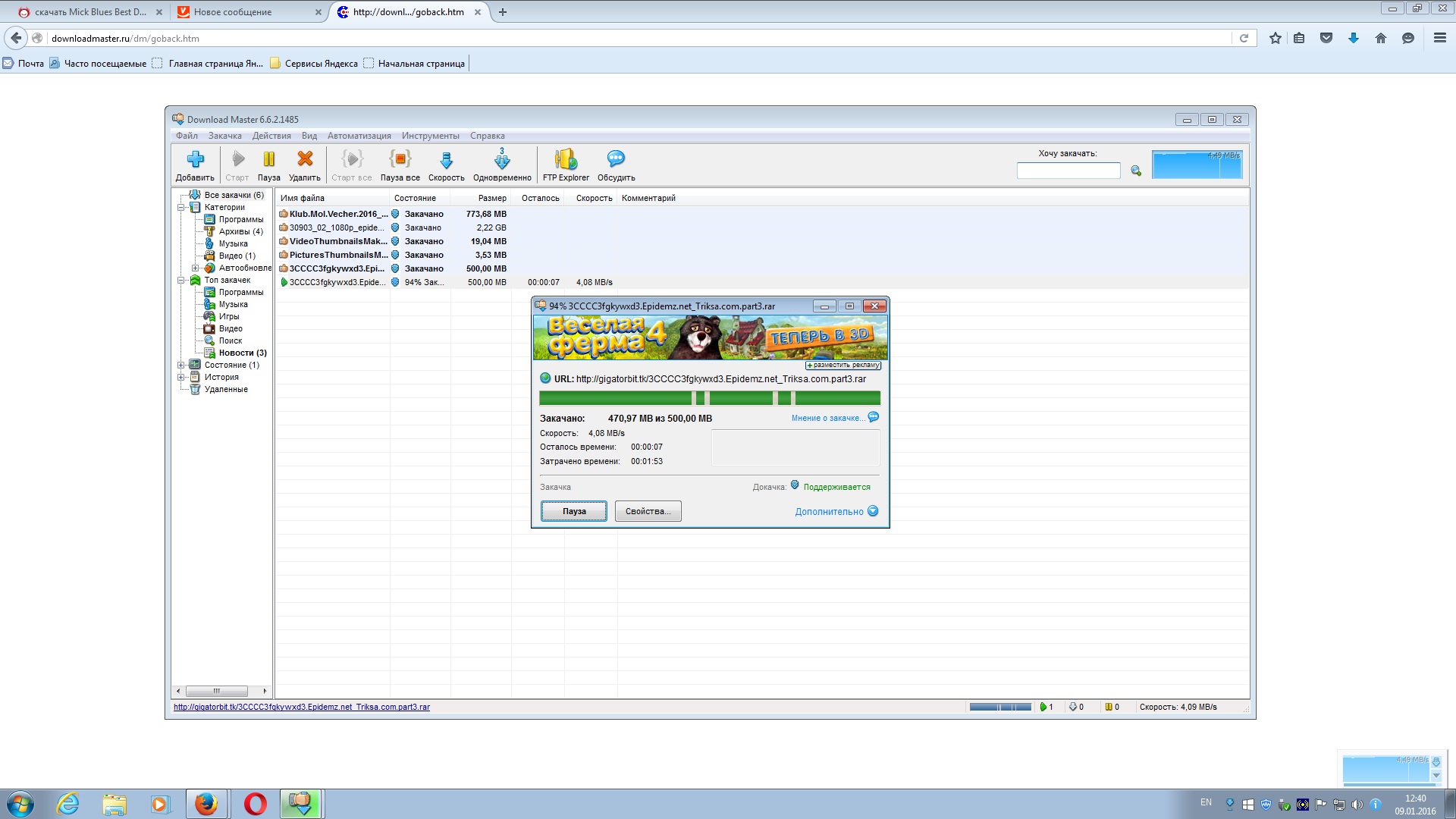Open the Справка menu
This screenshot has height=819, width=1456.
click(488, 136)
